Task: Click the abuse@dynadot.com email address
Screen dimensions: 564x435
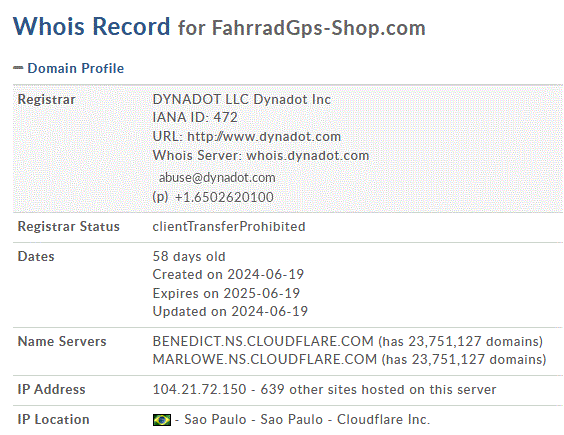Action: 217,177
